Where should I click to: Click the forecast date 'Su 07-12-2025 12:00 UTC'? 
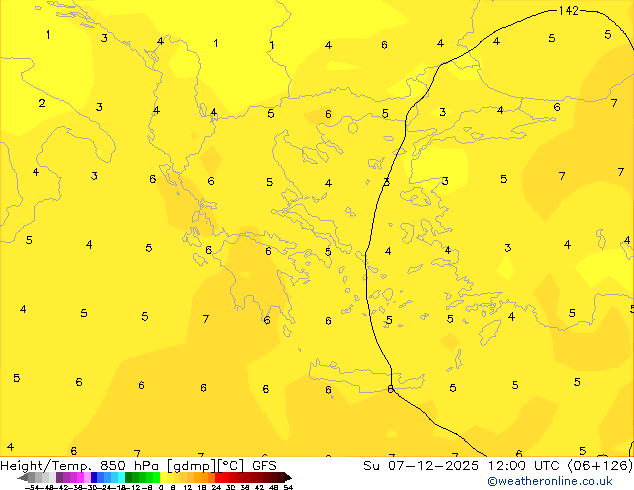pyautogui.click(x=463, y=466)
